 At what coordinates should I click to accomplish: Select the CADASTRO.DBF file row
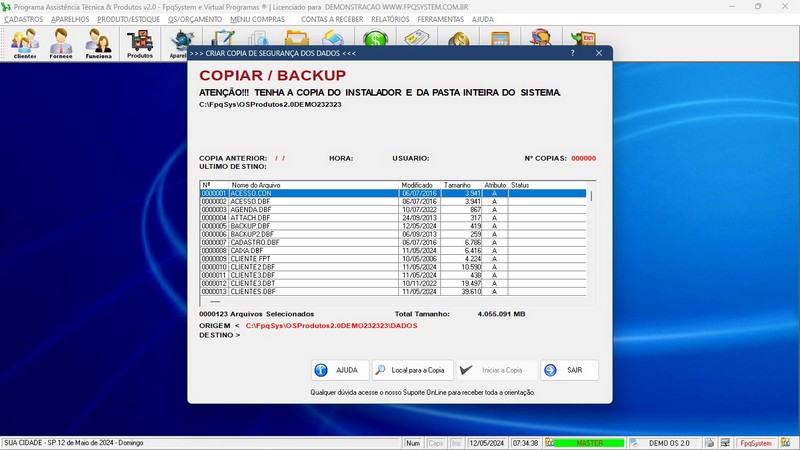[393, 242]
